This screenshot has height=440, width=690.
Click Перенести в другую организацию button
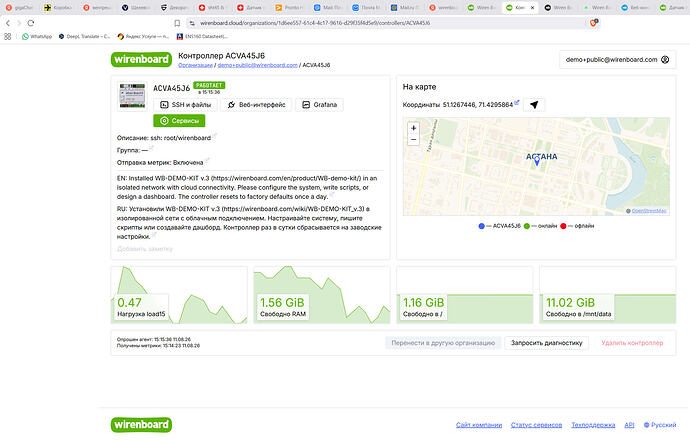pyautogui.click(x=443, y=343)
